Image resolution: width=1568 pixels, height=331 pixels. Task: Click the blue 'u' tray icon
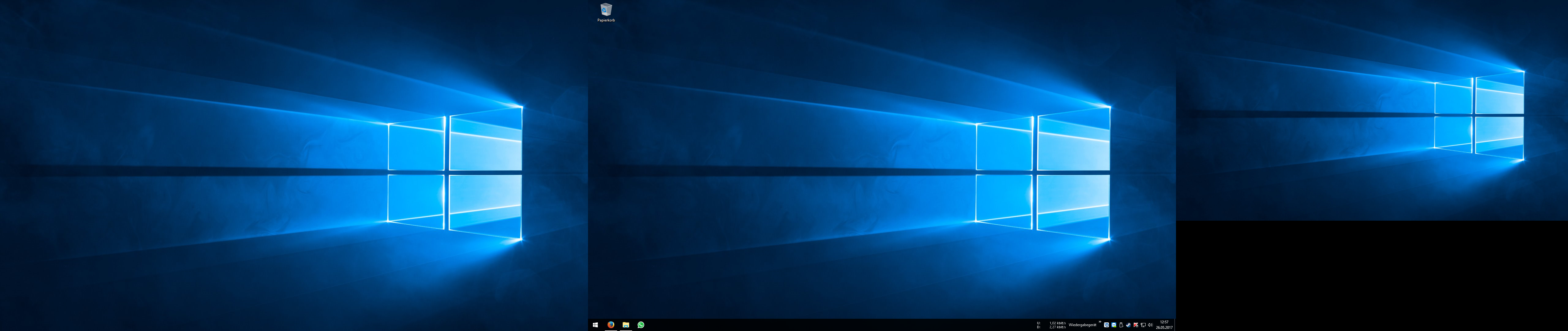1106,325
